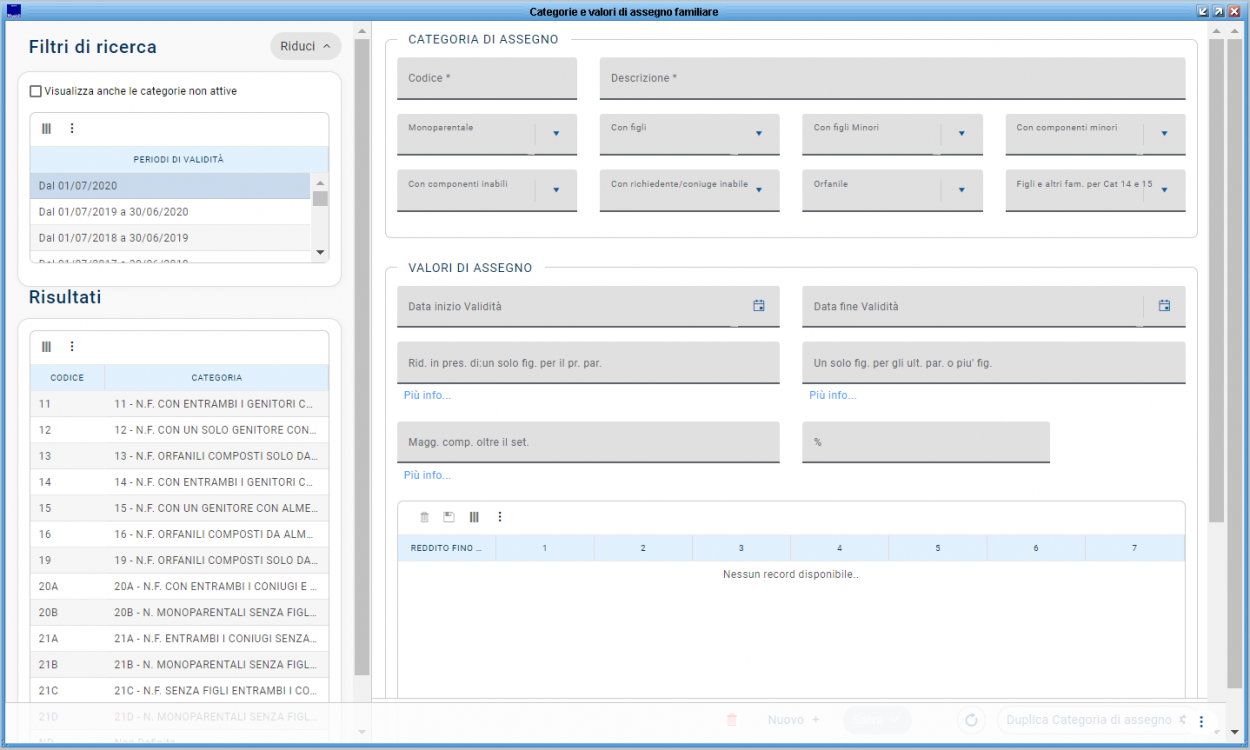Image resolution: width=1250 pixels, height=750 pixels.
Task: Open the three-dot menu in bottom bar
Action: pos(1202,721)
